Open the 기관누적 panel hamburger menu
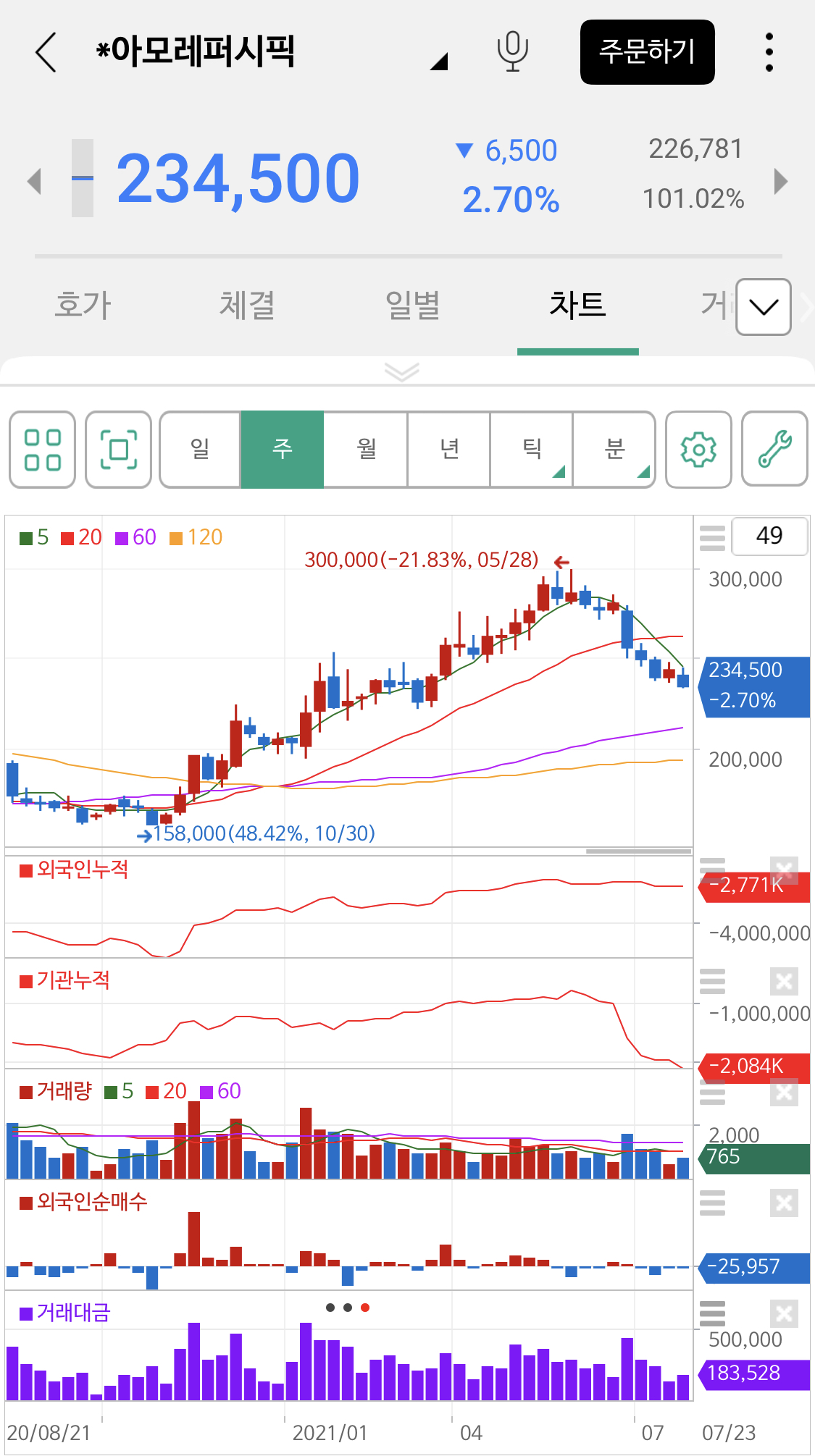Screen dimensions: 815x1456 click(712, 981)
